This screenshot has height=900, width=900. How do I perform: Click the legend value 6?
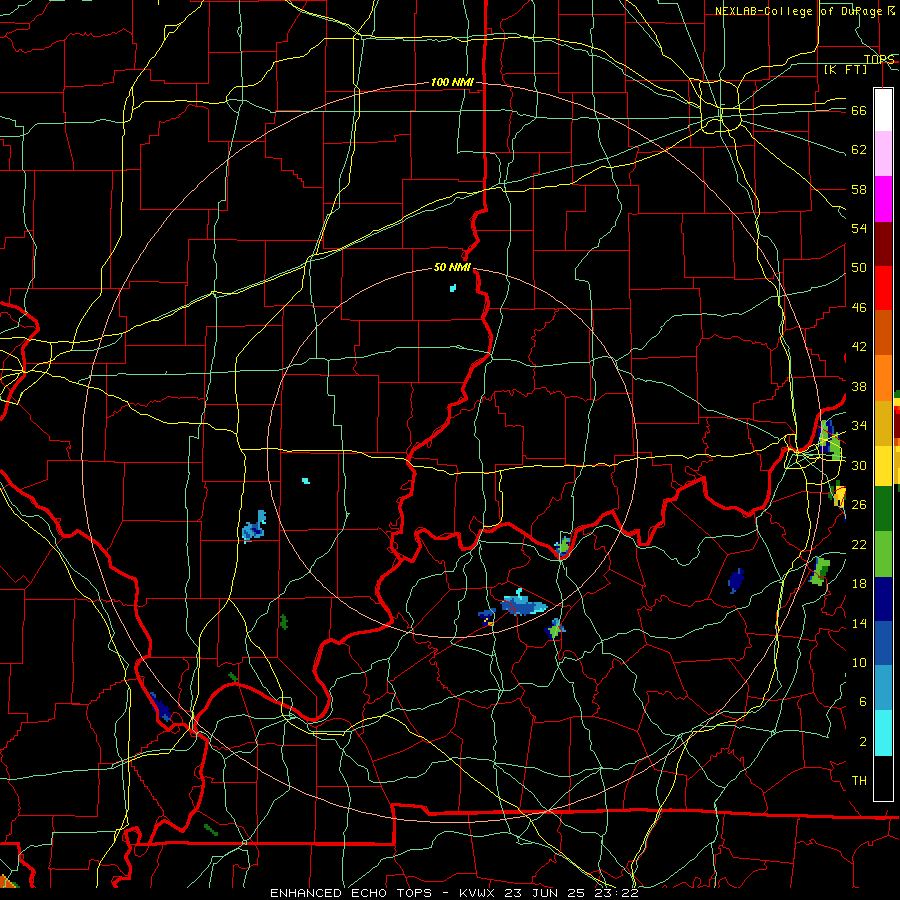coord(863,702)
